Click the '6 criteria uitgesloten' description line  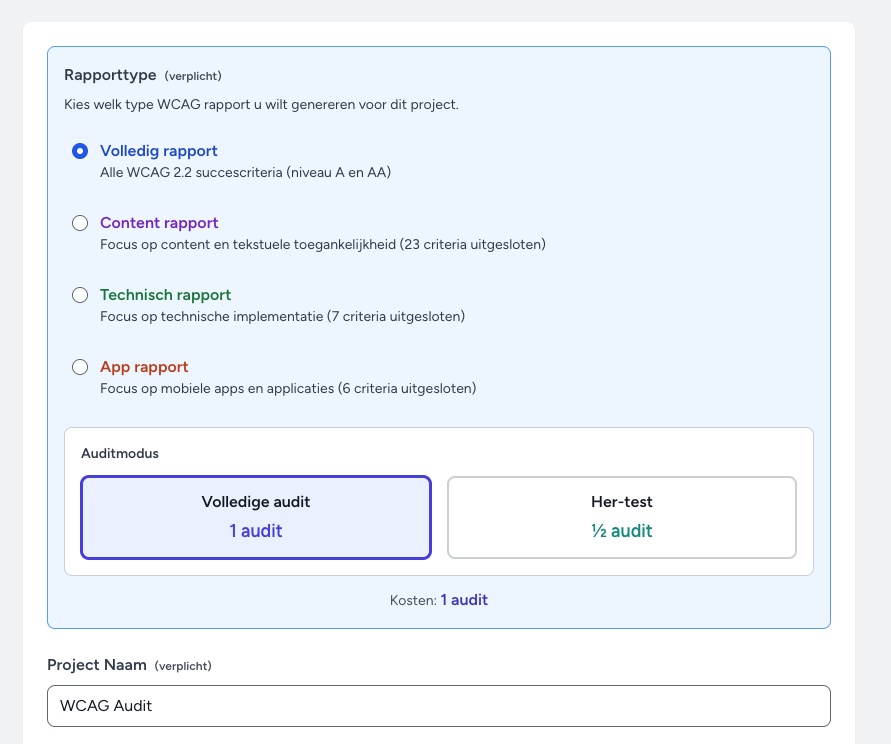pos(288,388)
